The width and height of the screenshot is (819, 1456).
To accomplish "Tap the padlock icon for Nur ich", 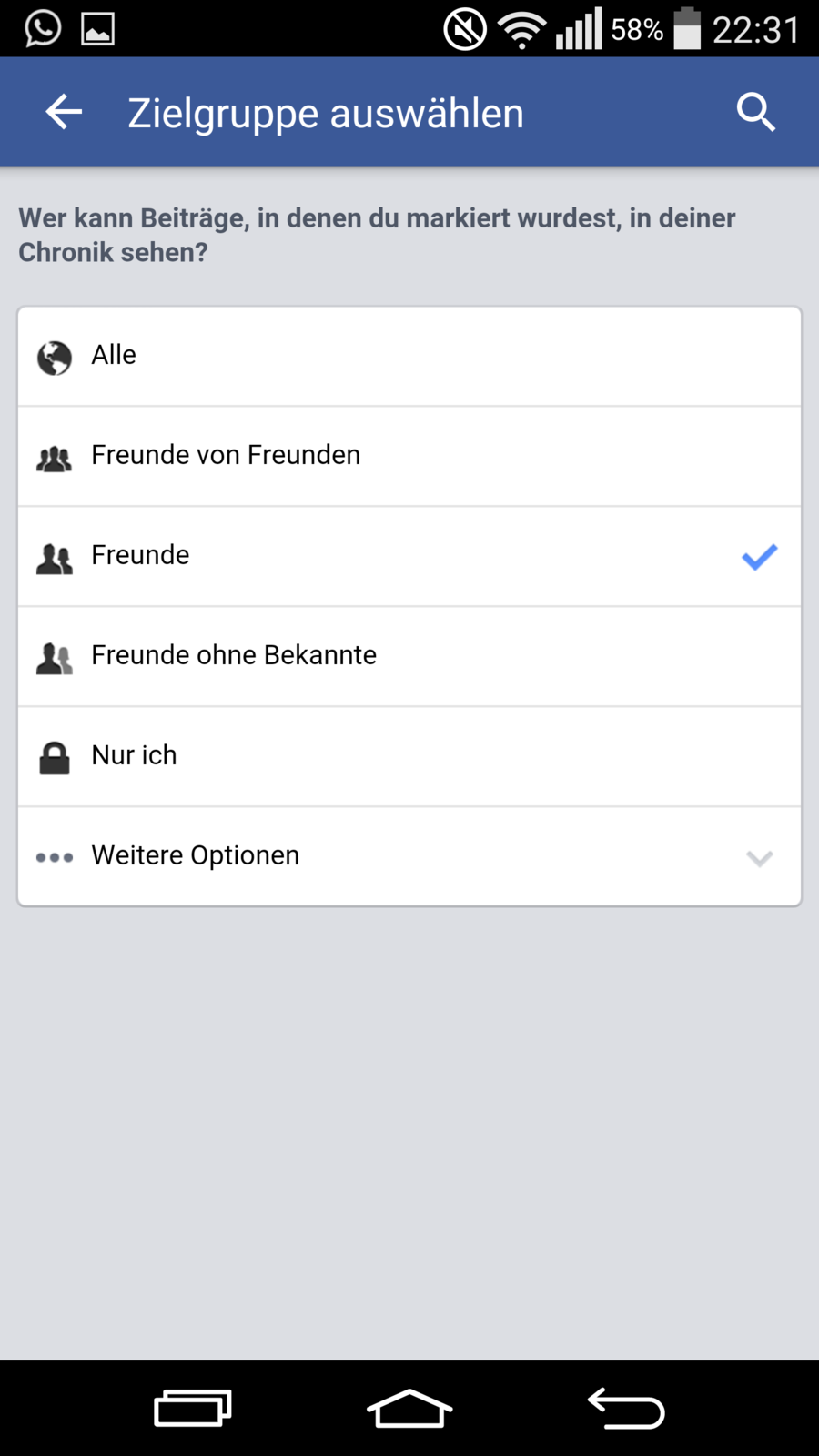I will [x=55, y=758].
